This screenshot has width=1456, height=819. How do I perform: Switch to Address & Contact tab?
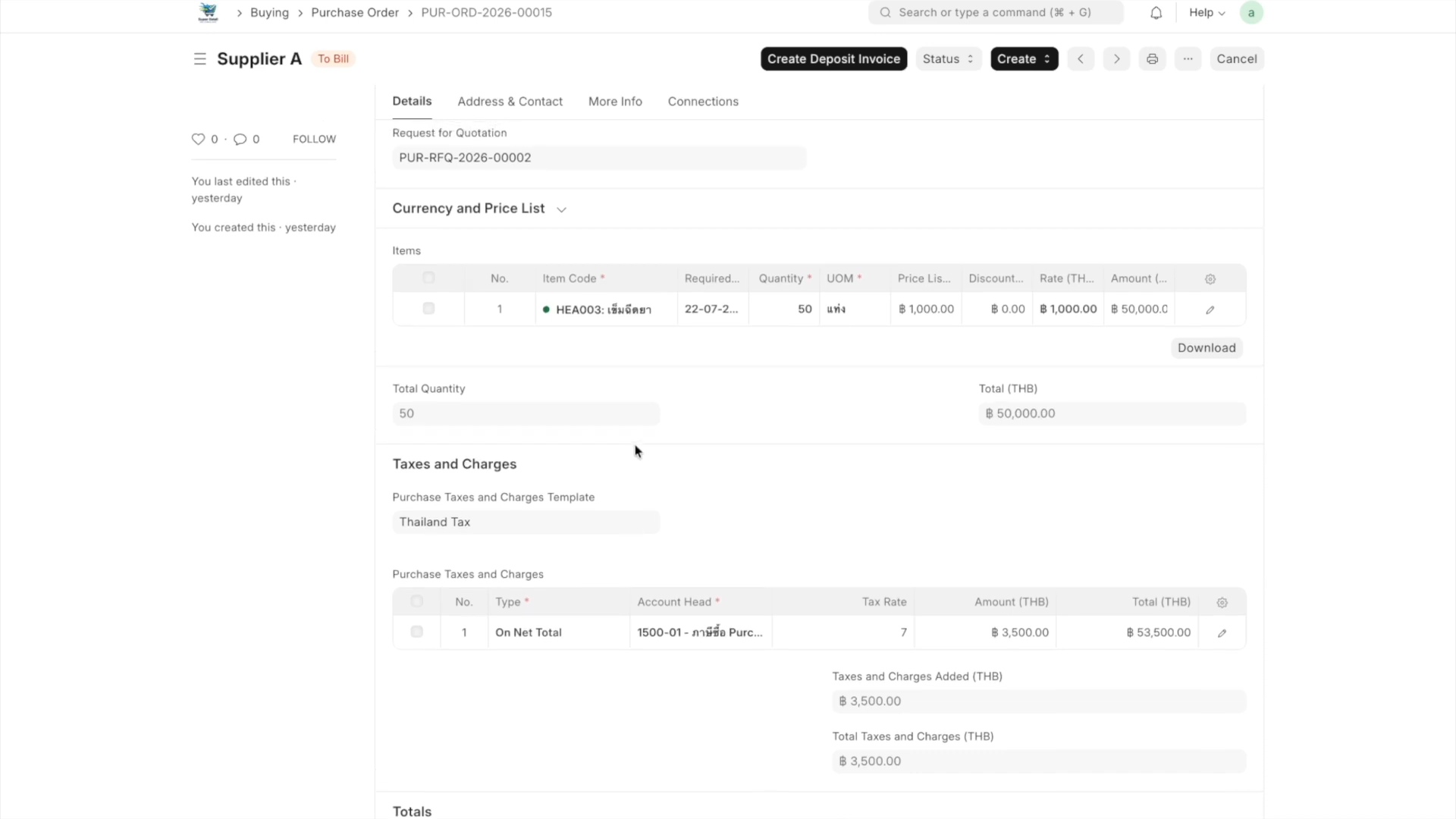click(510, 102)
